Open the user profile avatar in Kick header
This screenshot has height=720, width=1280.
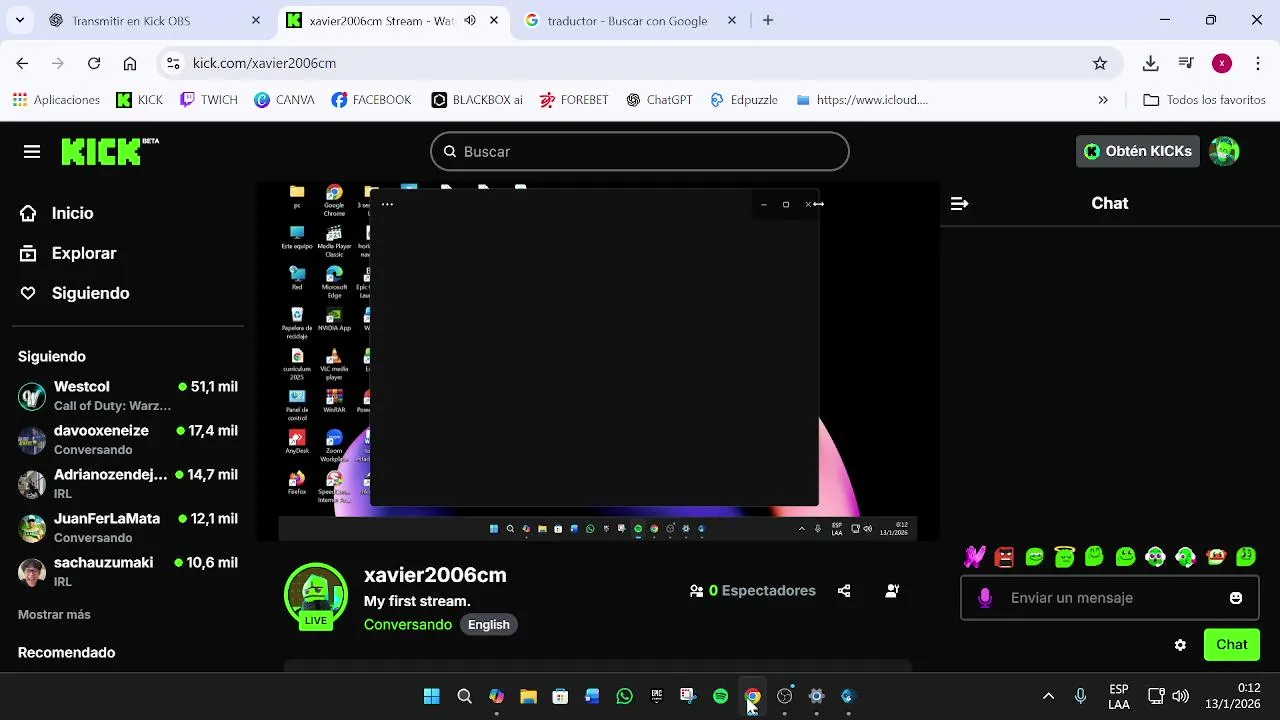click(1224, 151)
